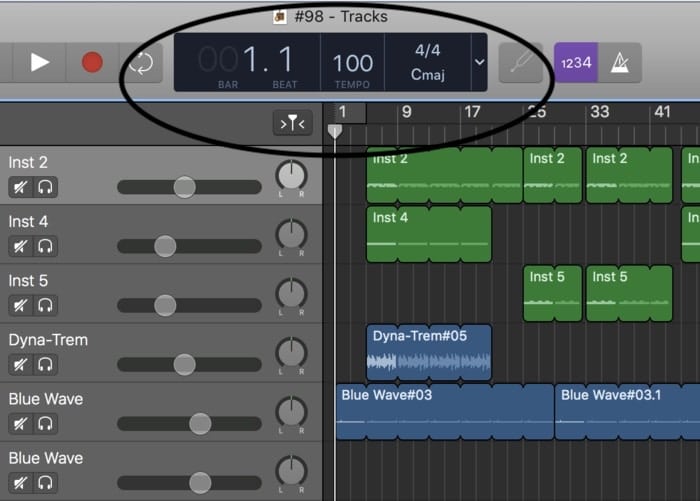Click bar 33 in the timeline ruler
Screen dimensions: 700x501
[x=599, y=112]
